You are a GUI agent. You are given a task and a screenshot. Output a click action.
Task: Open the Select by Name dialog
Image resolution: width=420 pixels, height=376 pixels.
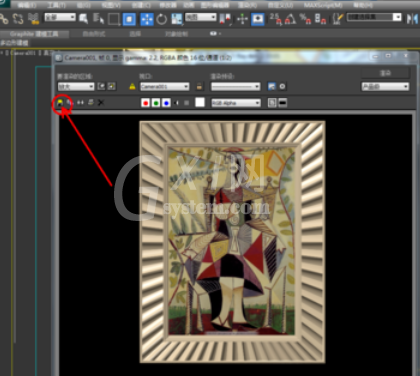(x=98, y=19)
